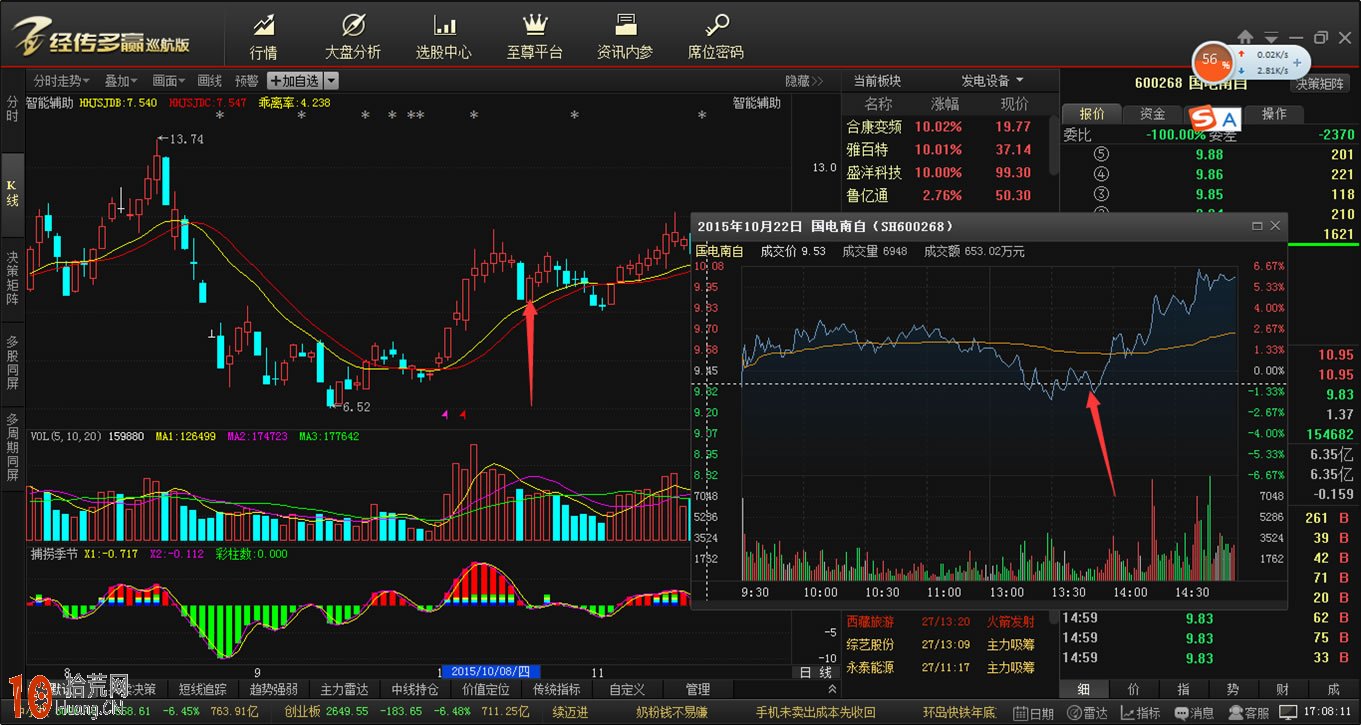Toggle the 日 period button
This screenshot has width=1361, height=725.
805,673
